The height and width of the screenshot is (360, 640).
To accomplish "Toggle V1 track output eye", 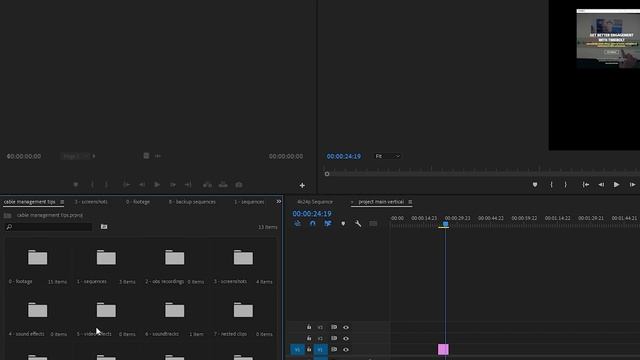I will tap(346, 350).
